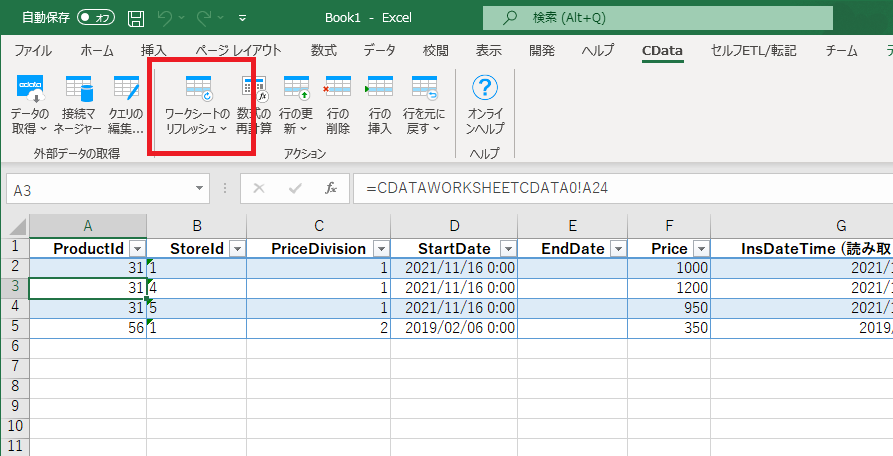The image size is (893, 456).
Task: Select row 2 header
Action: [x=15, y=267]
